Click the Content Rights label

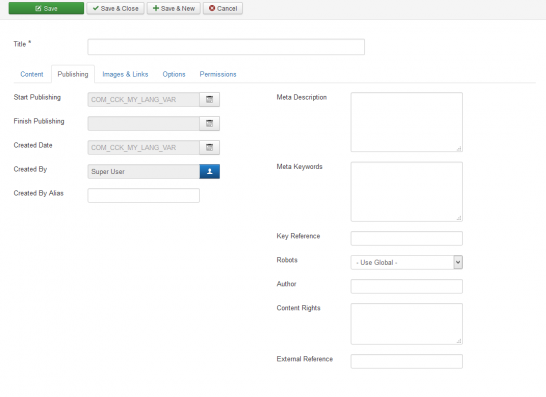point(298,308)
